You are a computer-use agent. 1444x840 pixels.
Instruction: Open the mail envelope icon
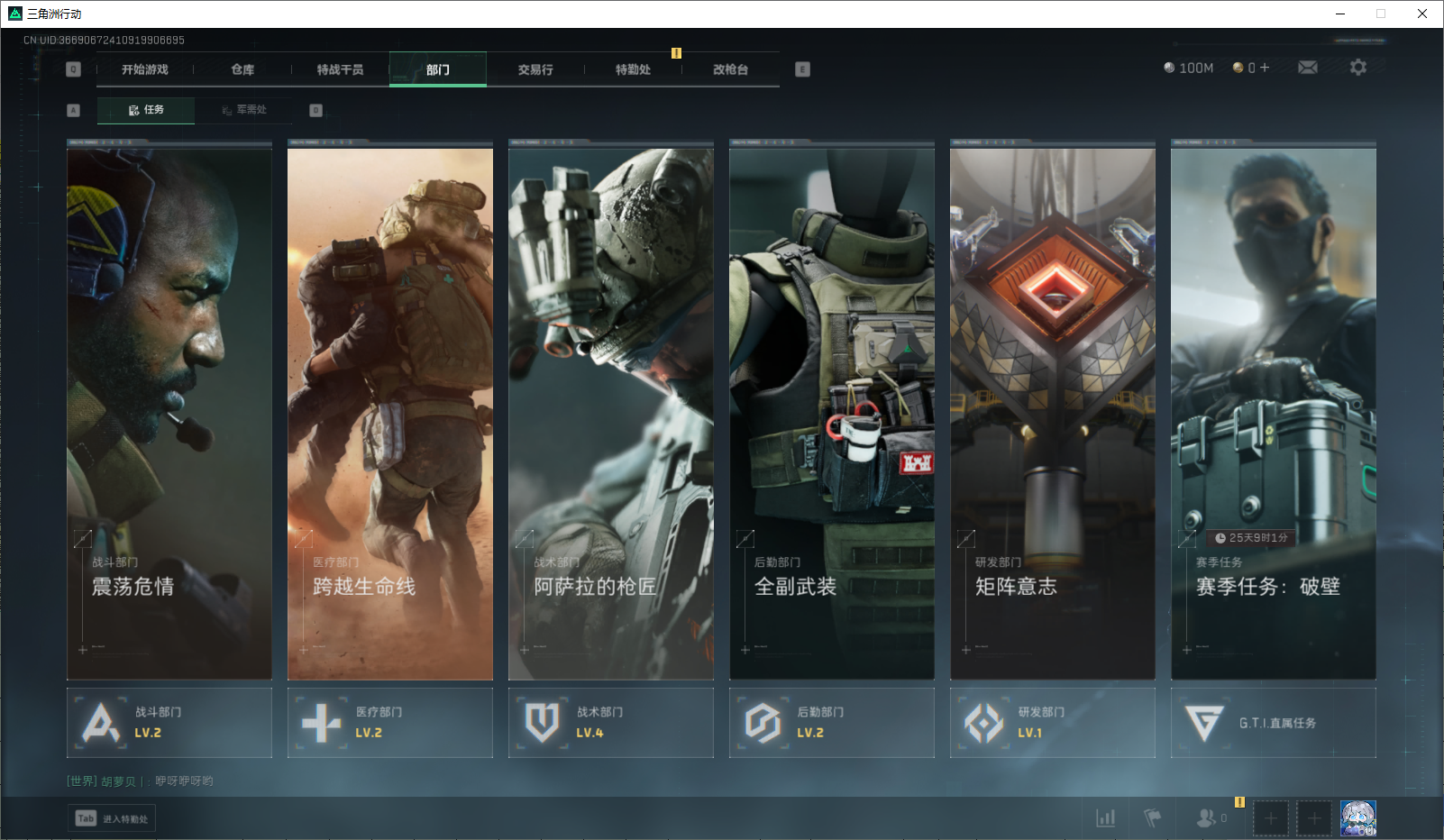1308,68
